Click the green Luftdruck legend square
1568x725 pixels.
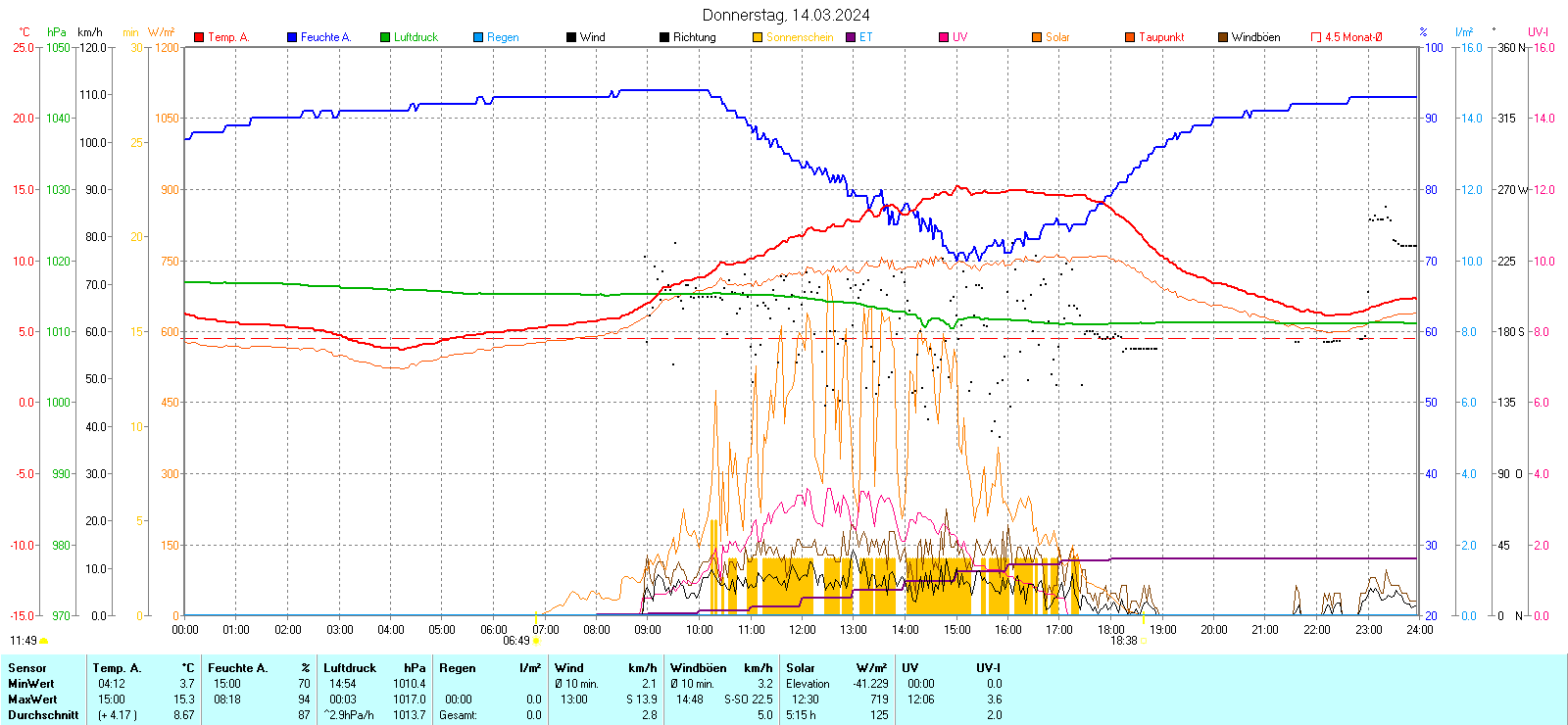click(x=385, y=37)
